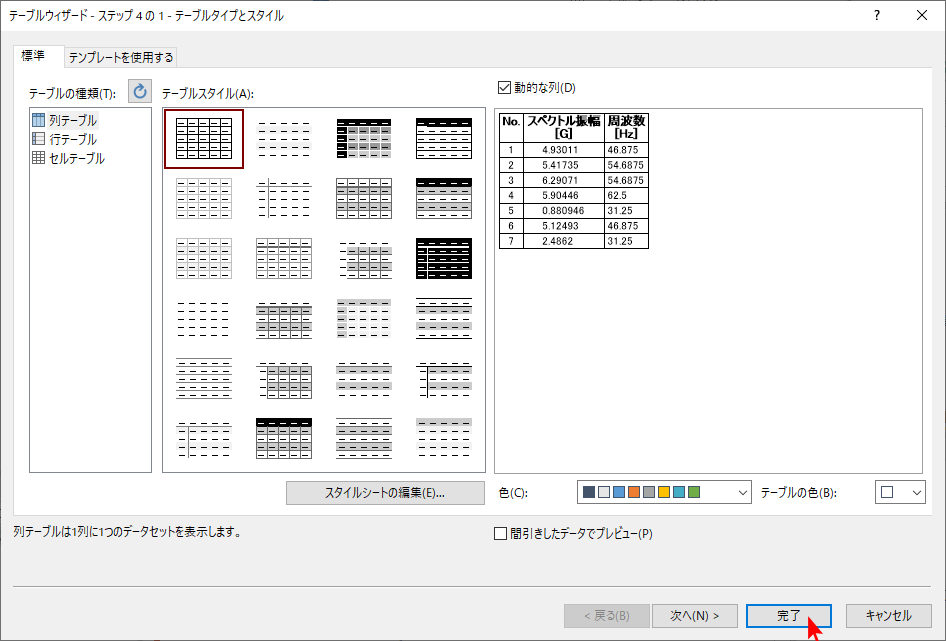
Task: Choose crossed header and column line style, second row
Action: (x=284, y=199)
